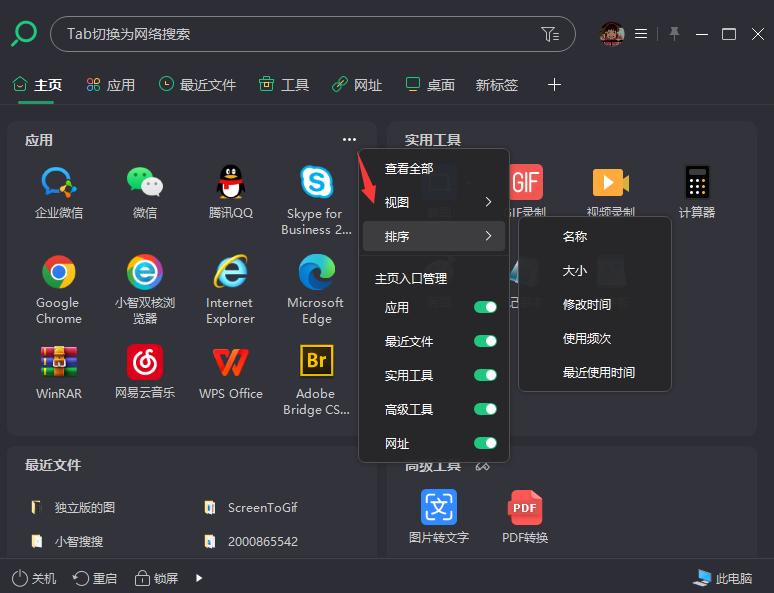Open the GIF录制 tool

pyautogui.click(x=526, y=182)
